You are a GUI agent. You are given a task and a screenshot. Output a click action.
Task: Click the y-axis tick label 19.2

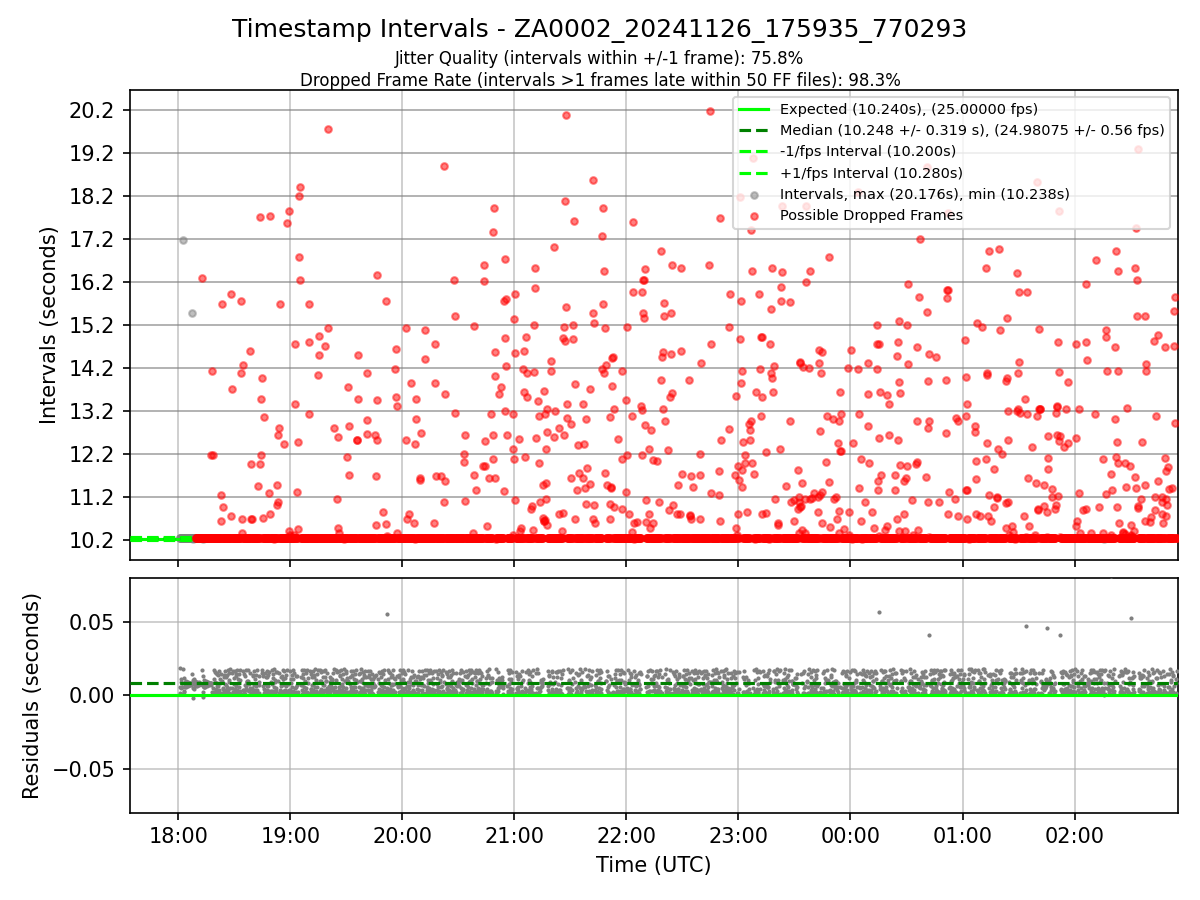pyautogui.click(x=92, y=153)
